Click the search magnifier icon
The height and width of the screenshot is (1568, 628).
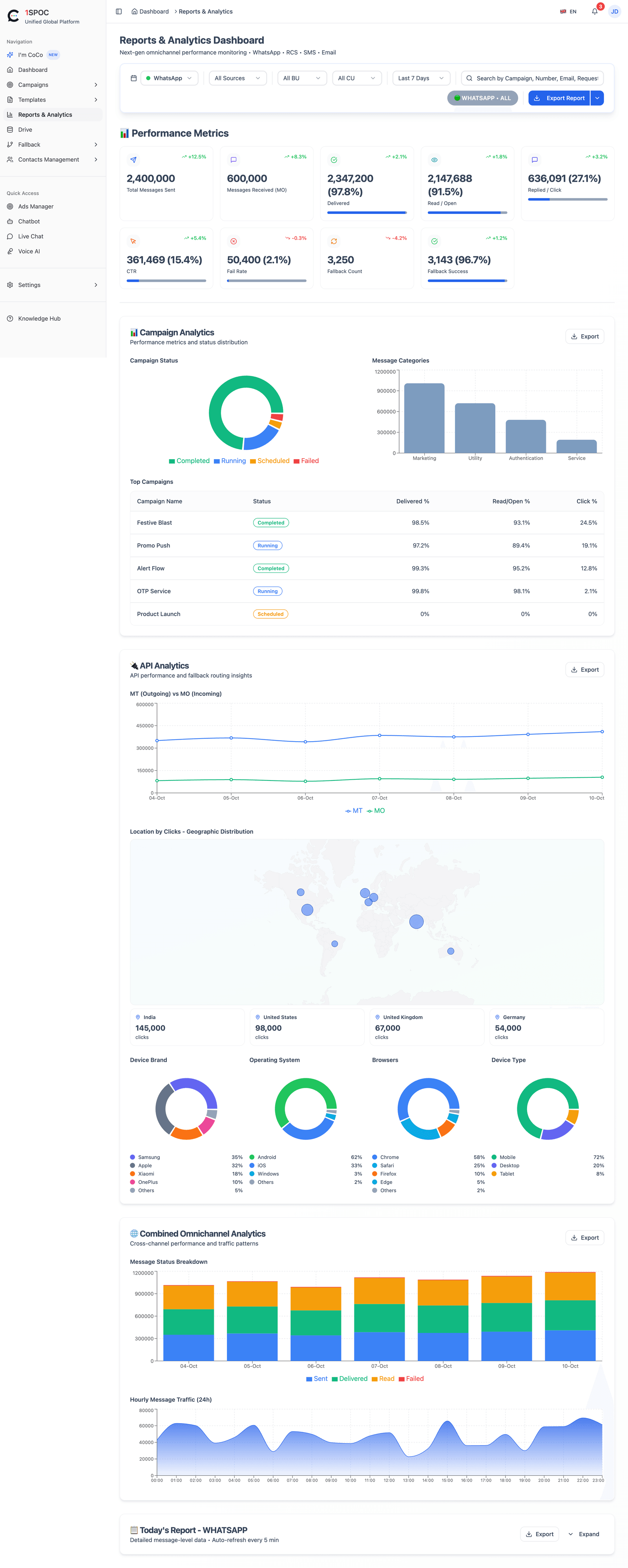point(469,78)
